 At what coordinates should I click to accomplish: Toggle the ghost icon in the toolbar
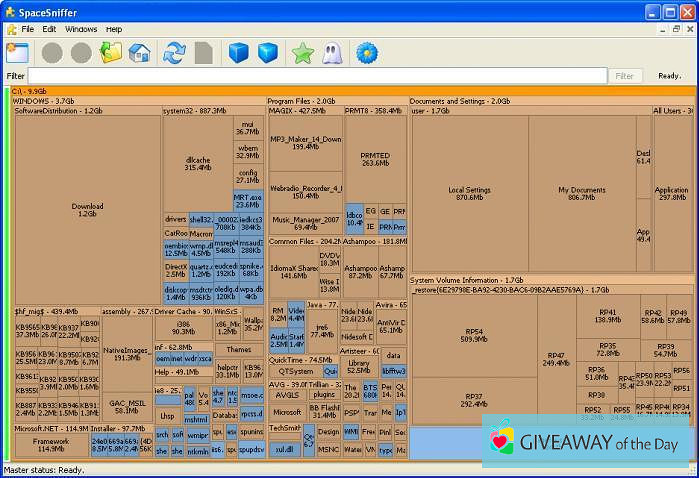coord(331,52)
